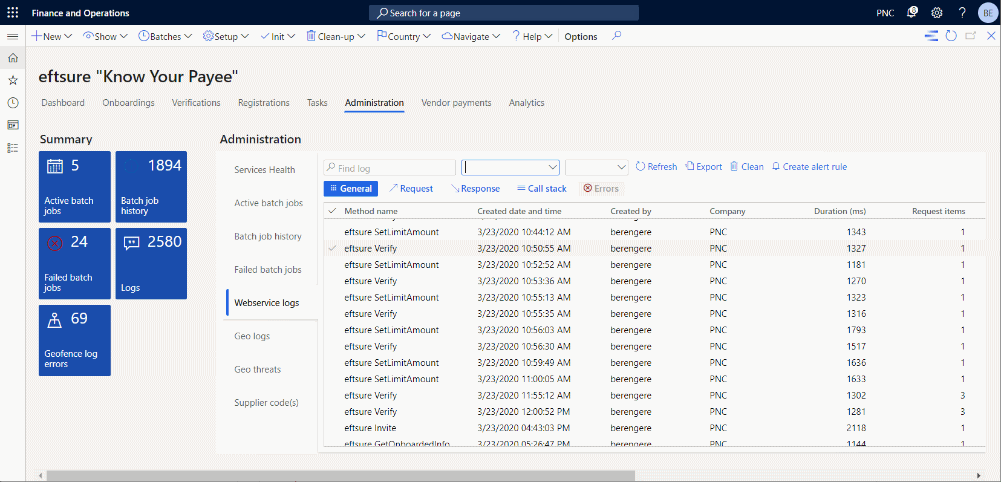The height and width of the screenshot is (482, 1001).
Task: Click Create alert rule
Action: point(809,167)
